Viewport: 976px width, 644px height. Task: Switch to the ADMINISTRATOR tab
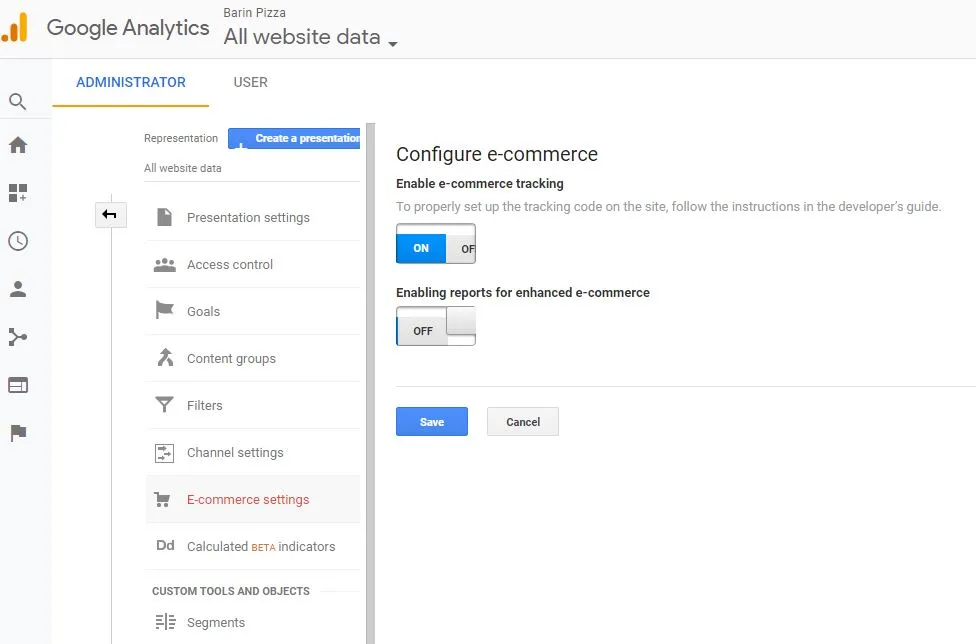pyautogui.click(x=131, y=82)
